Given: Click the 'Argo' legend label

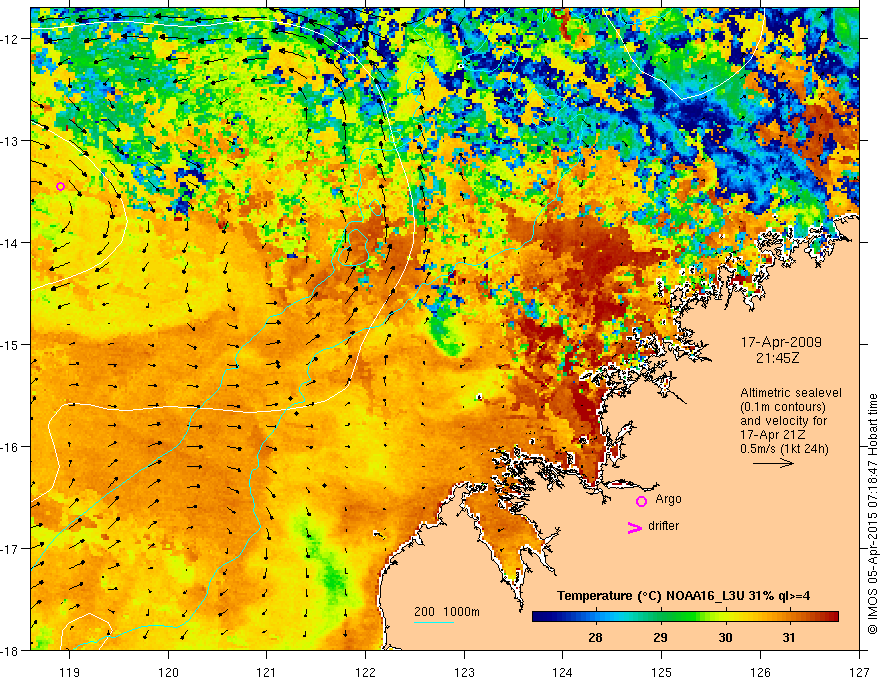Looking at the screenshot, I should coord(668,499).
